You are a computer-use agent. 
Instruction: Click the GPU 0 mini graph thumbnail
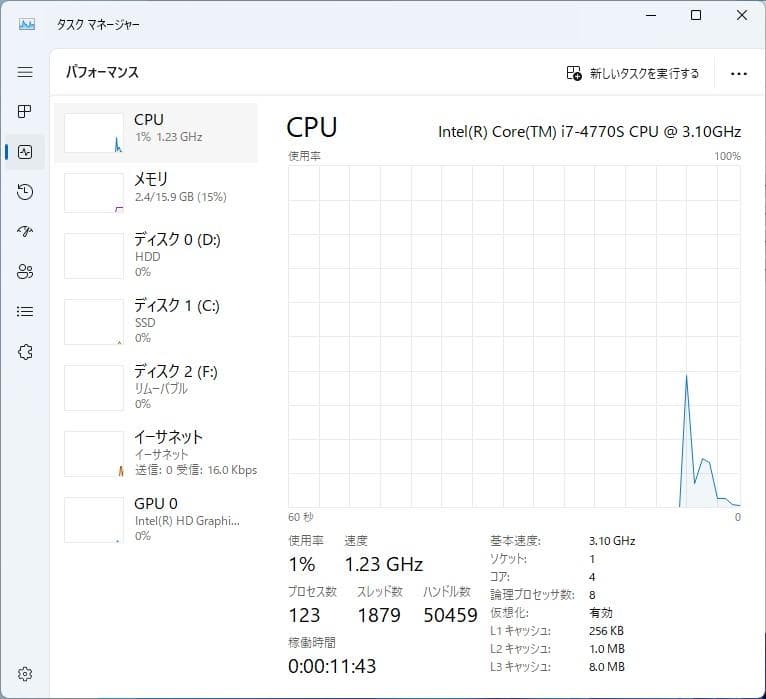[x=94, y=520]
